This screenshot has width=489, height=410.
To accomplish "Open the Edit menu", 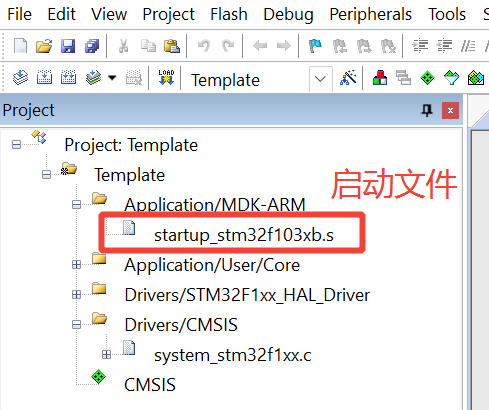I will click(62, 14).
